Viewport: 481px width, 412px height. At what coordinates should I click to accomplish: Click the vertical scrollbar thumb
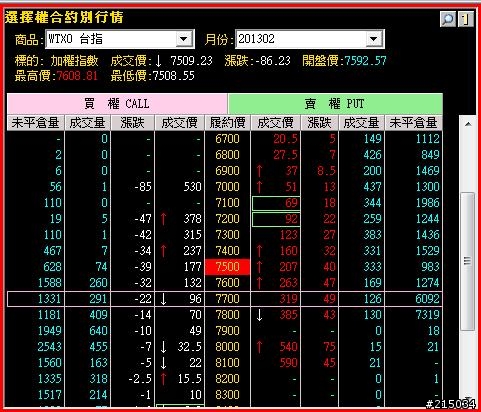point(468,261)
